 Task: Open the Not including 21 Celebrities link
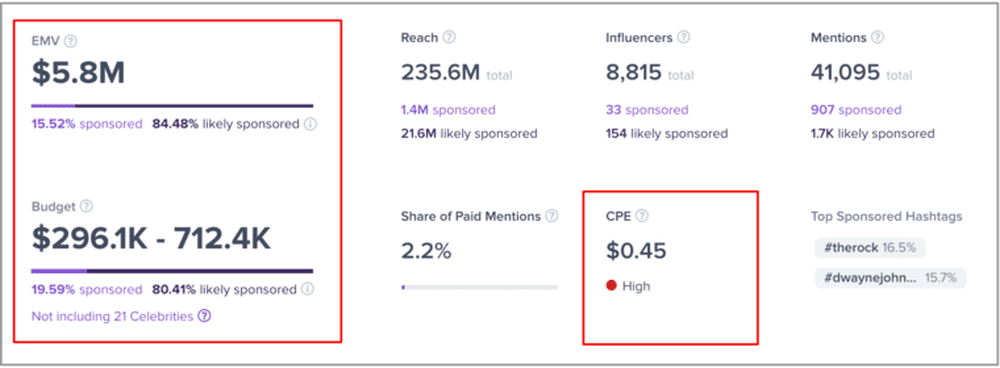112,316
